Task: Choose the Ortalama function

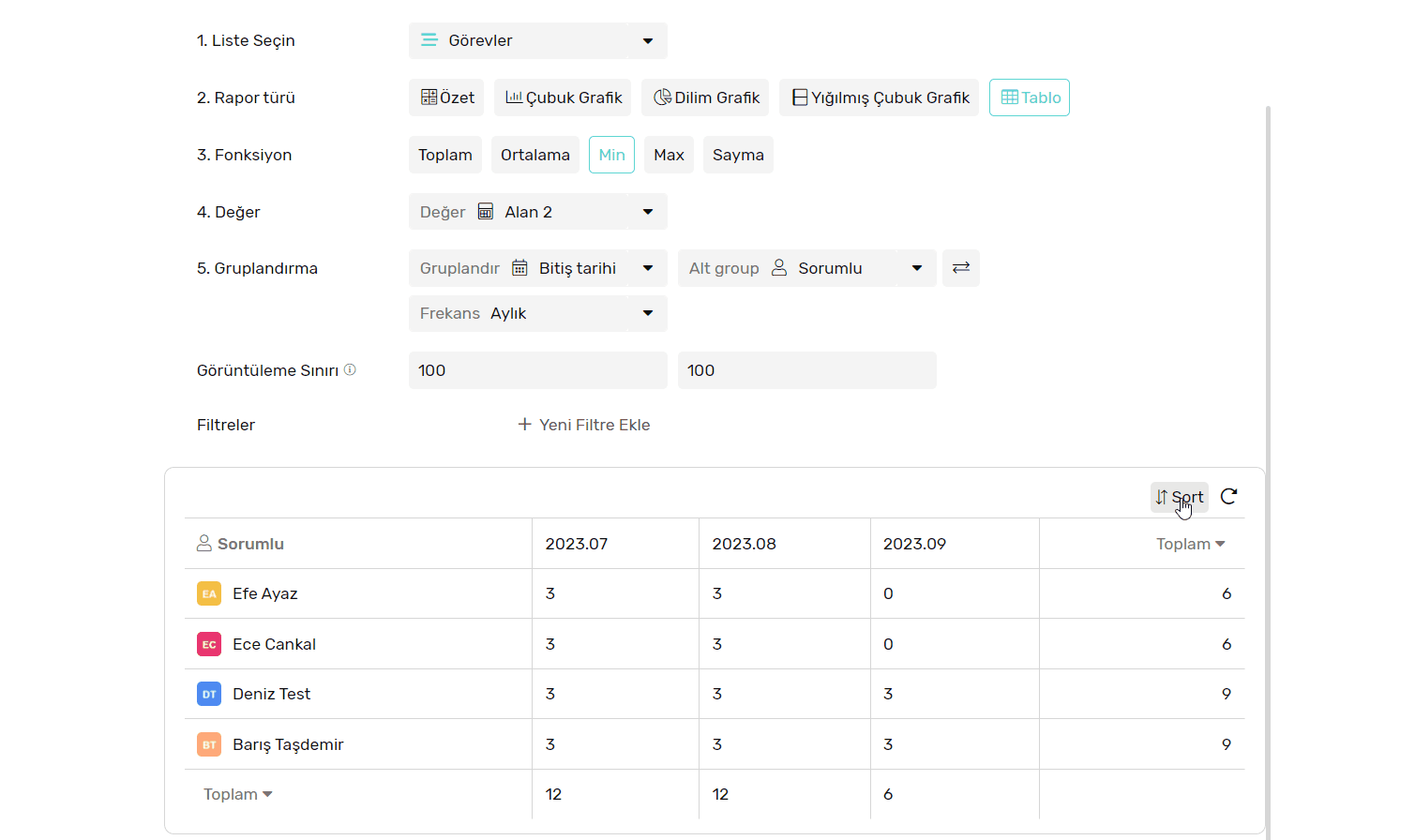Action: point(535,155)
